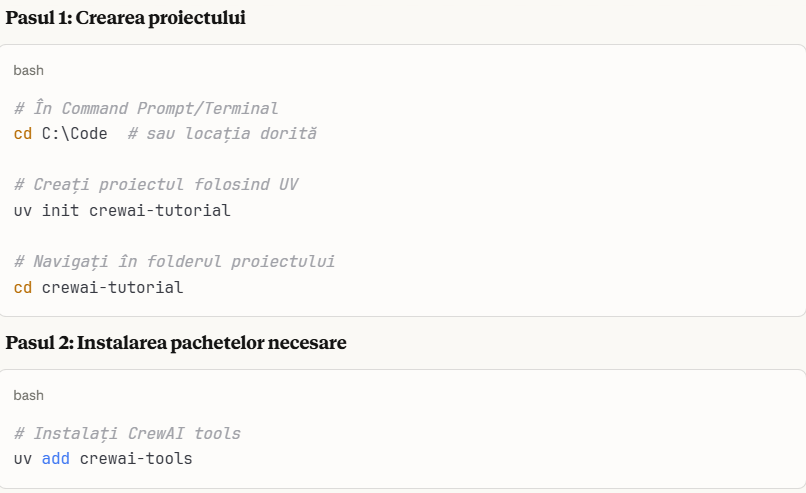Click crewai-tutorial in the last cd command

tap(112, 287)
